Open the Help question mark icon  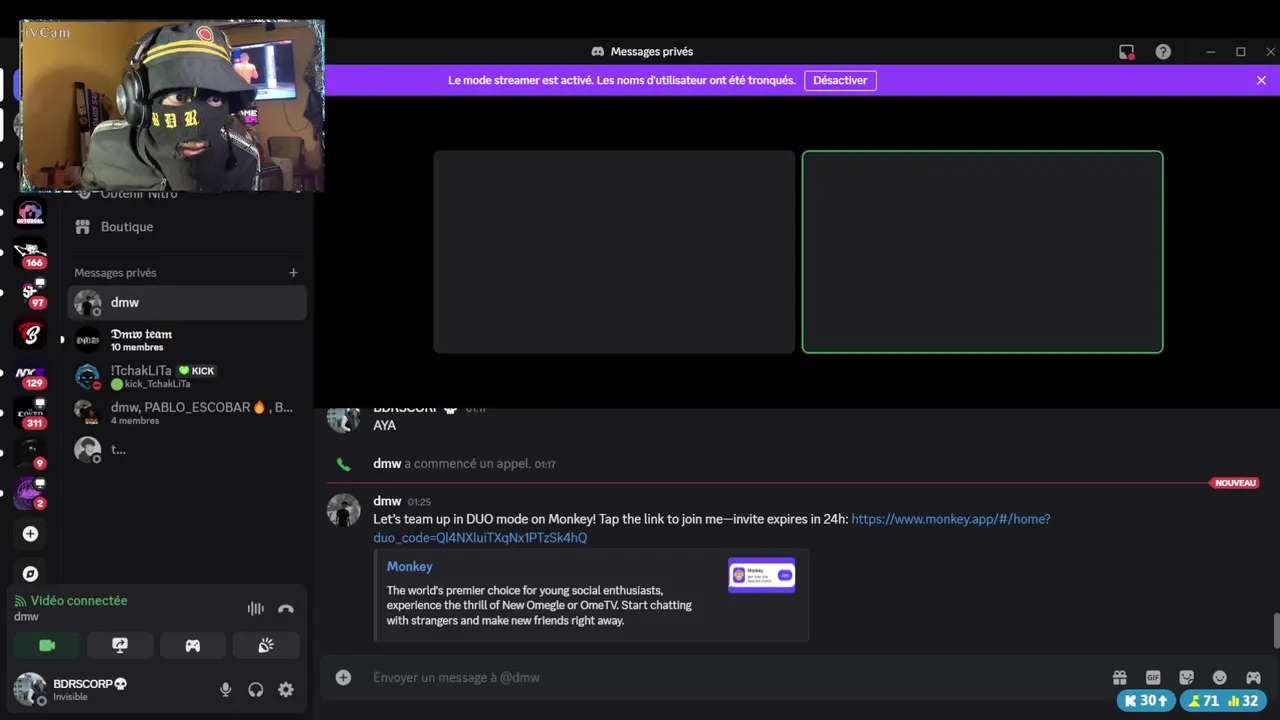click(1163, 52)
